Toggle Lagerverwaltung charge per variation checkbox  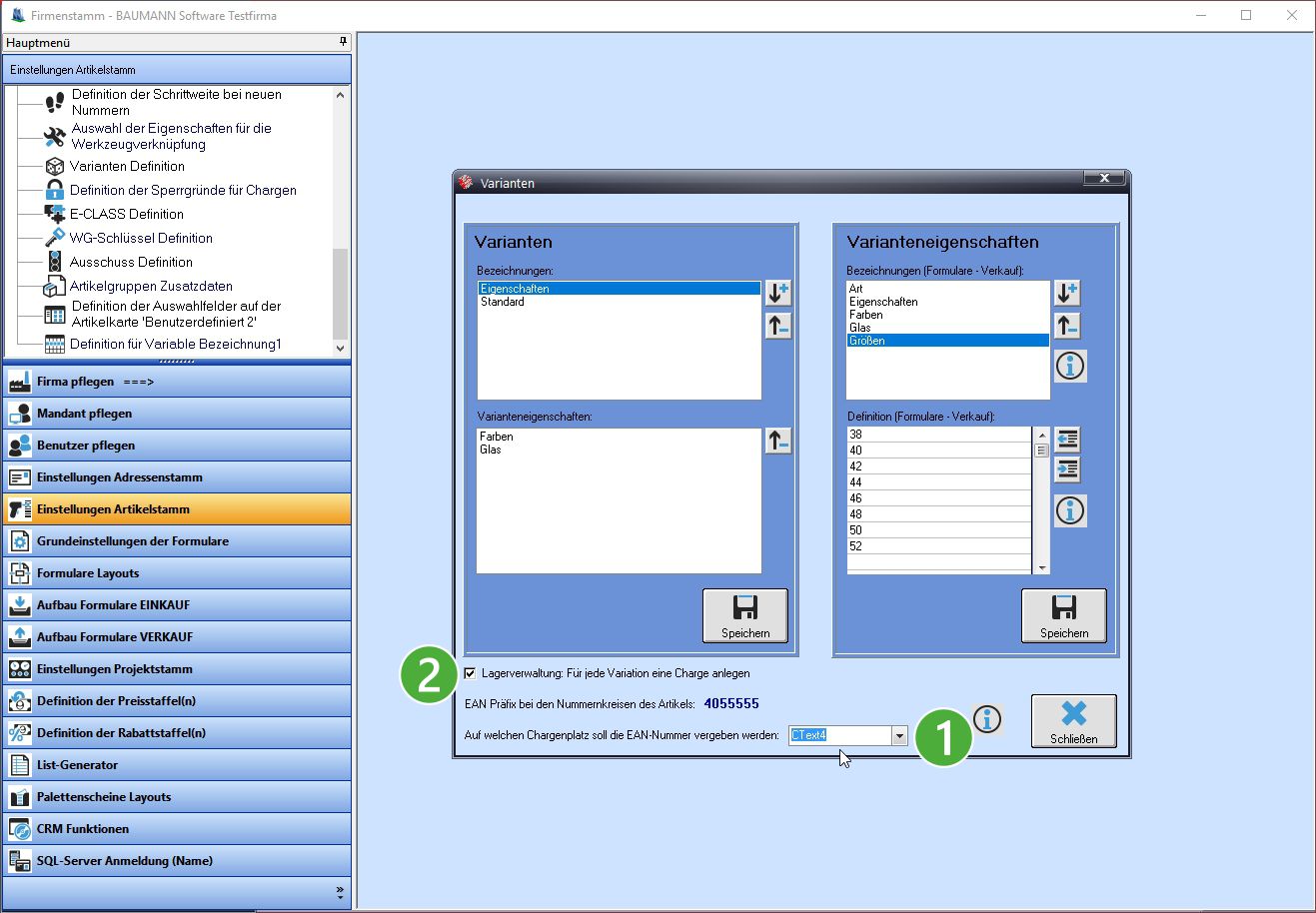pos(471,673)
